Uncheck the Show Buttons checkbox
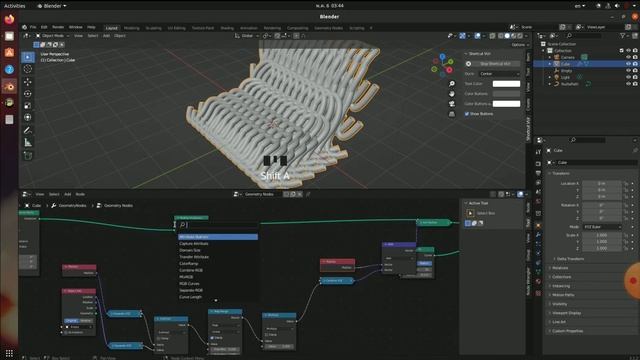 pos(467,114)
